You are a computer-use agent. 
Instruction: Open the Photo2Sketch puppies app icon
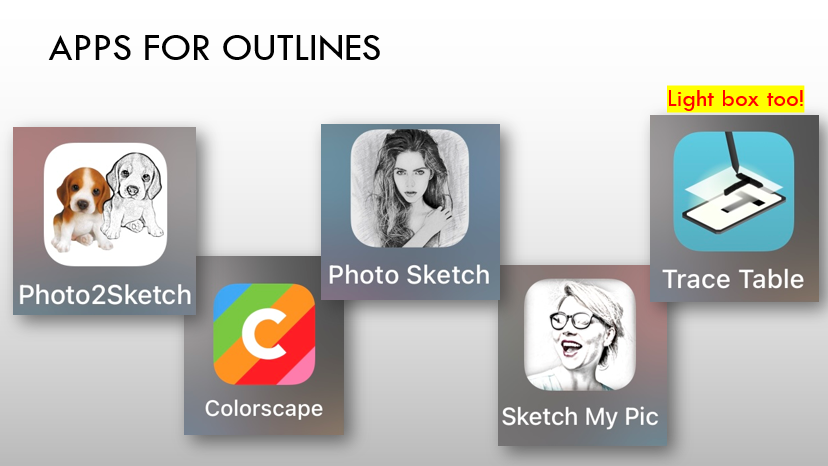pyautogui.click(x=106, y=204)
